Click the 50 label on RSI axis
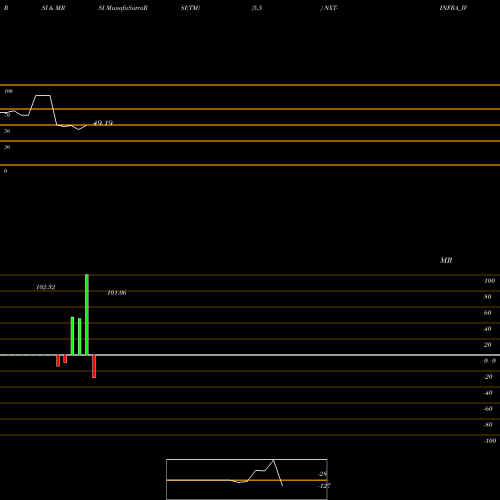Screen dimensions: 500x500 [7, 131]
